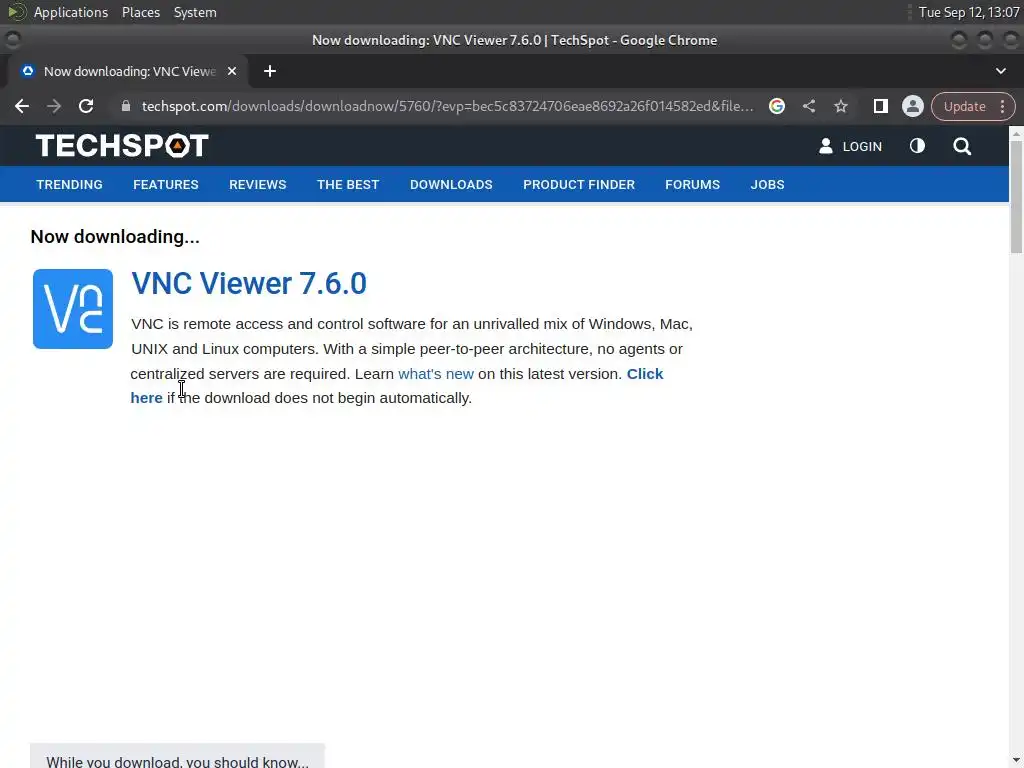
Task: Select the 'Now downloading: VNC Viewer' tab
Action: pos(129,71)
